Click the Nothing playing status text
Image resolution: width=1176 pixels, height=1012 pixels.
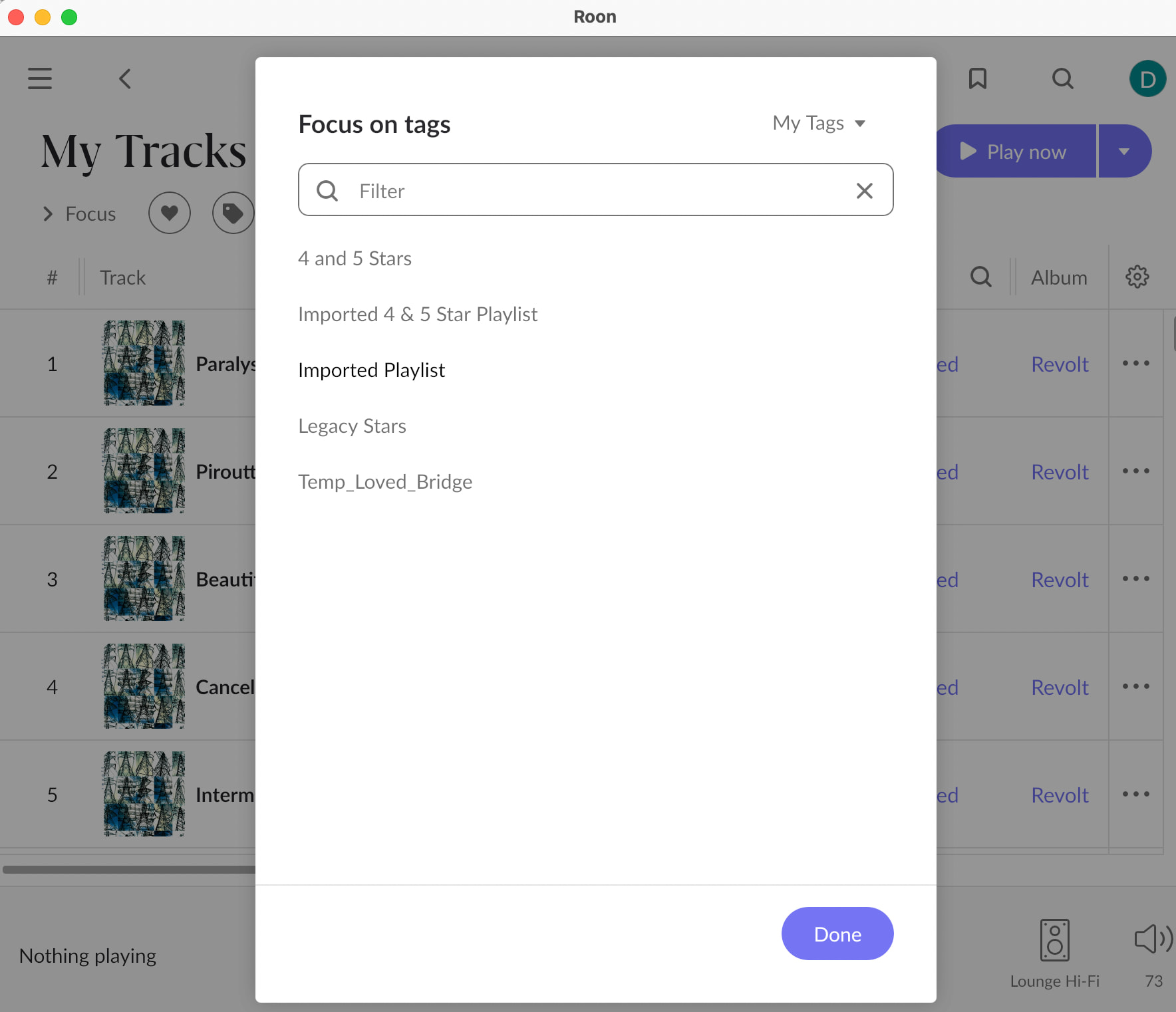88,955
